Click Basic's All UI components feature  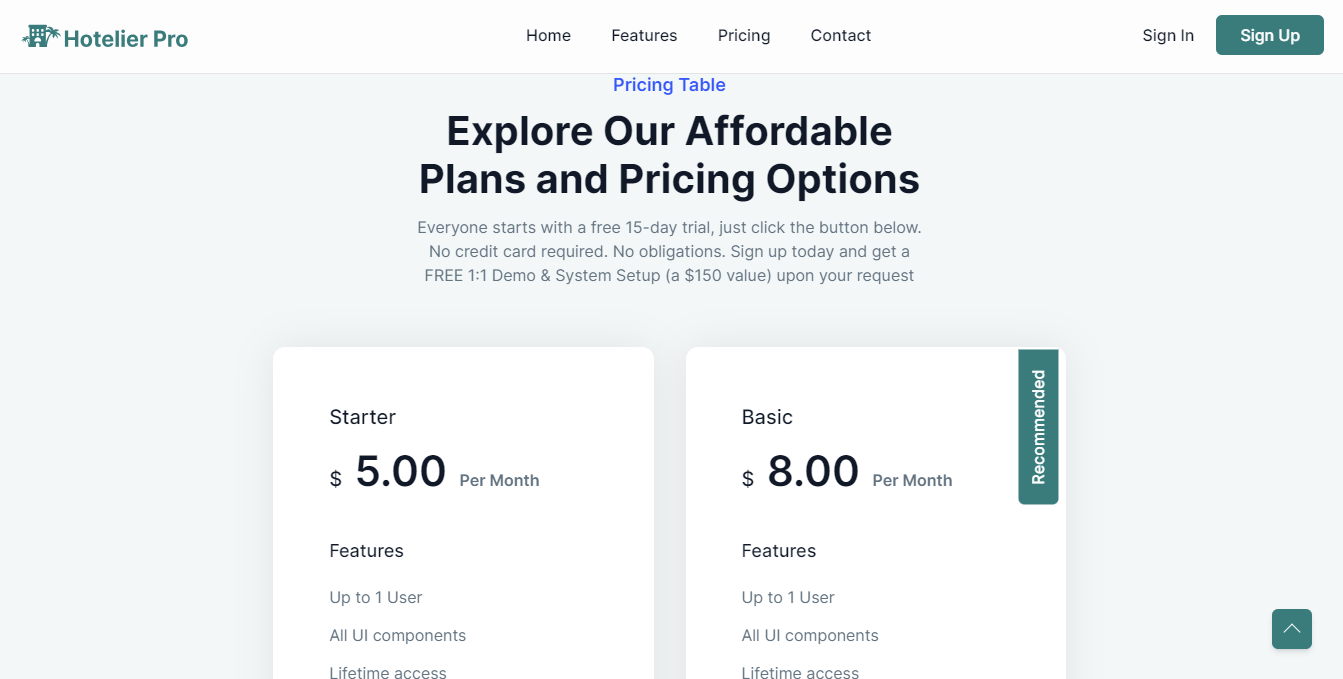(x=810, y=635)
